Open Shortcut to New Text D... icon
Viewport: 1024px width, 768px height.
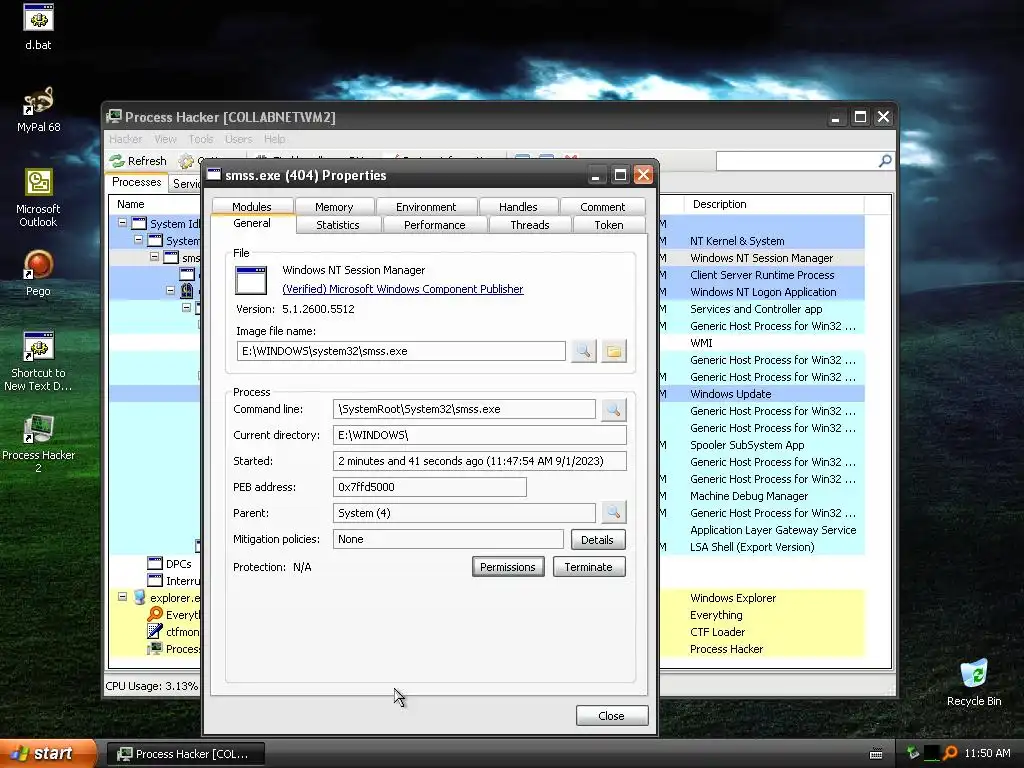38,361
